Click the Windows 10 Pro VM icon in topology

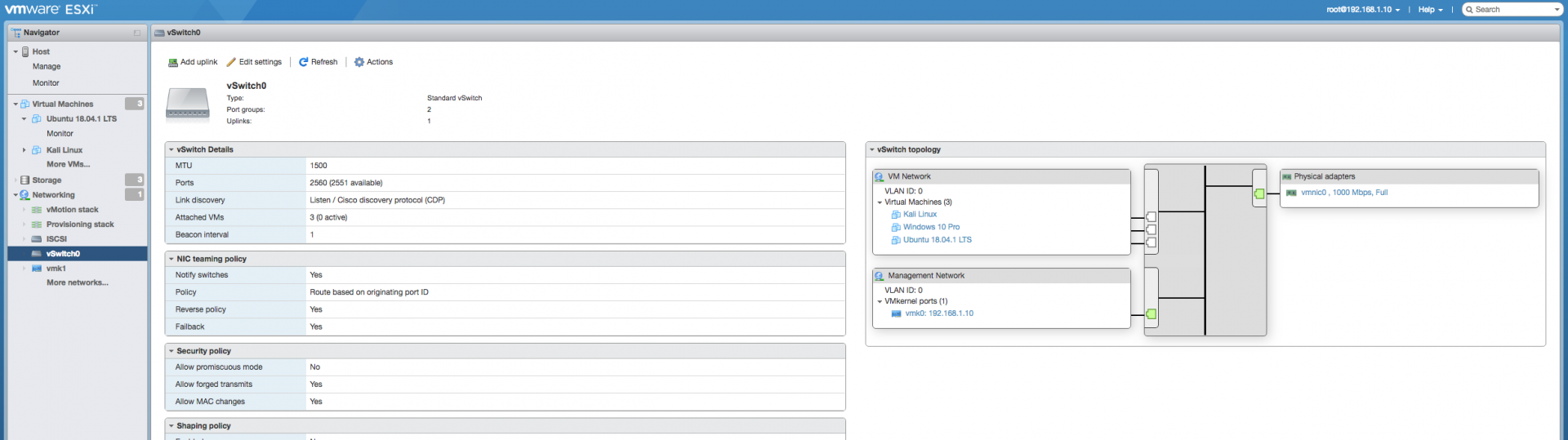point(896,228)
